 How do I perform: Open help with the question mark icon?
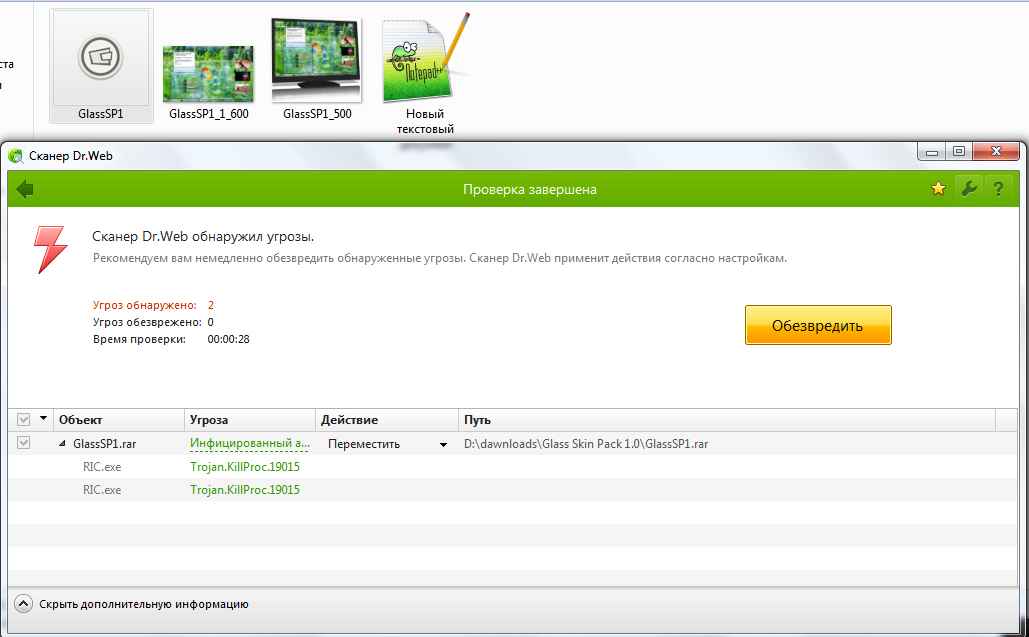click(997, 189)
